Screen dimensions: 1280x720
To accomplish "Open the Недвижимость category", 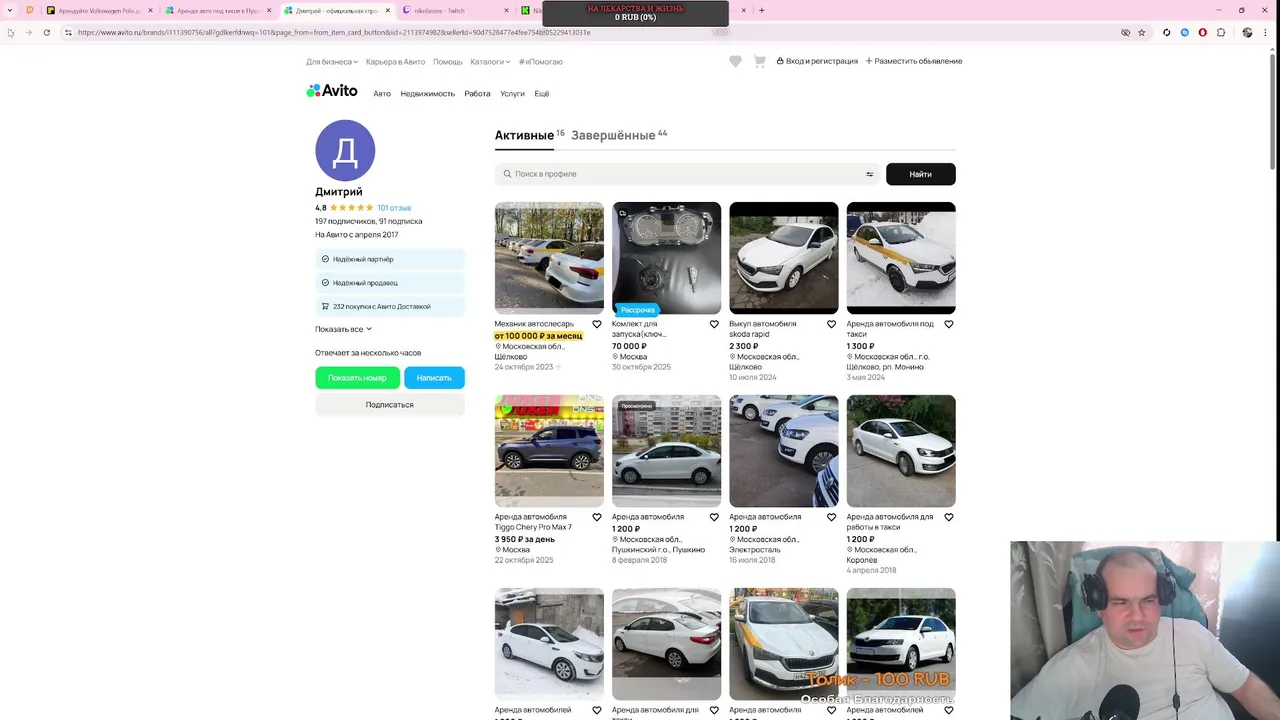I will point(427,94).
